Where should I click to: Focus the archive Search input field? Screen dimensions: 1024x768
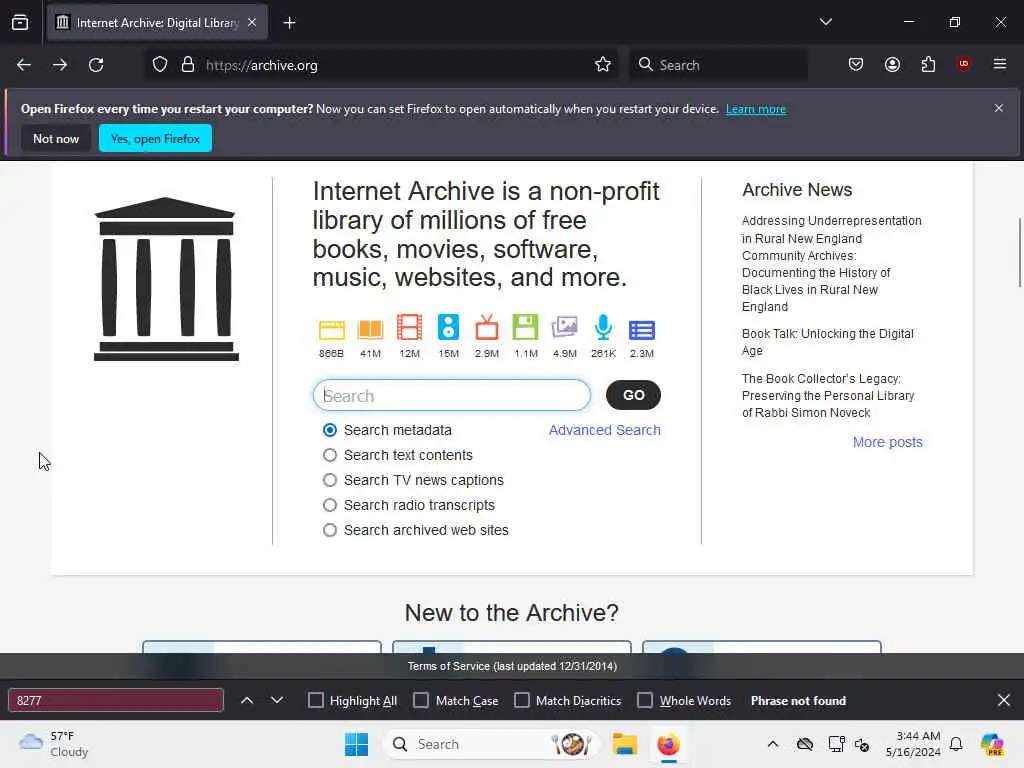tap(452, 395)
